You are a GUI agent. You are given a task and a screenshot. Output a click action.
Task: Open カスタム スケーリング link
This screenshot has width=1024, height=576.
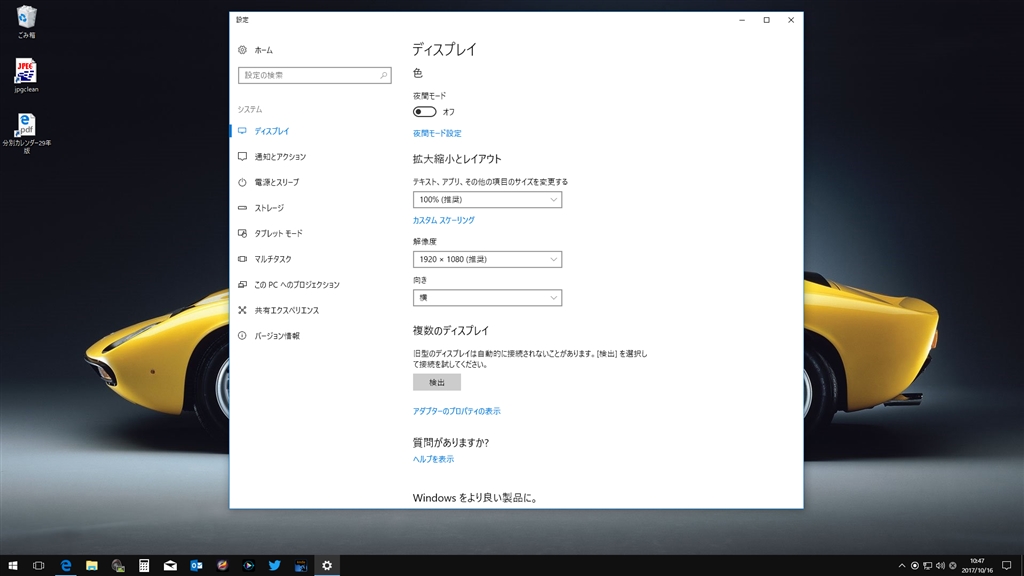[443, 220]
